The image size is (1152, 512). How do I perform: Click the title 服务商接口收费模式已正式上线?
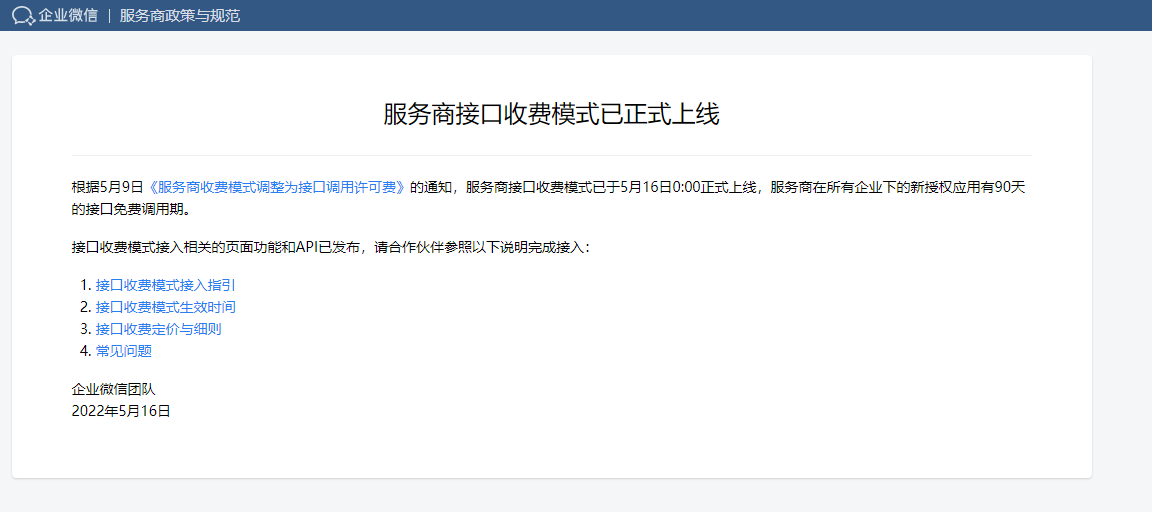pos(551,115)
